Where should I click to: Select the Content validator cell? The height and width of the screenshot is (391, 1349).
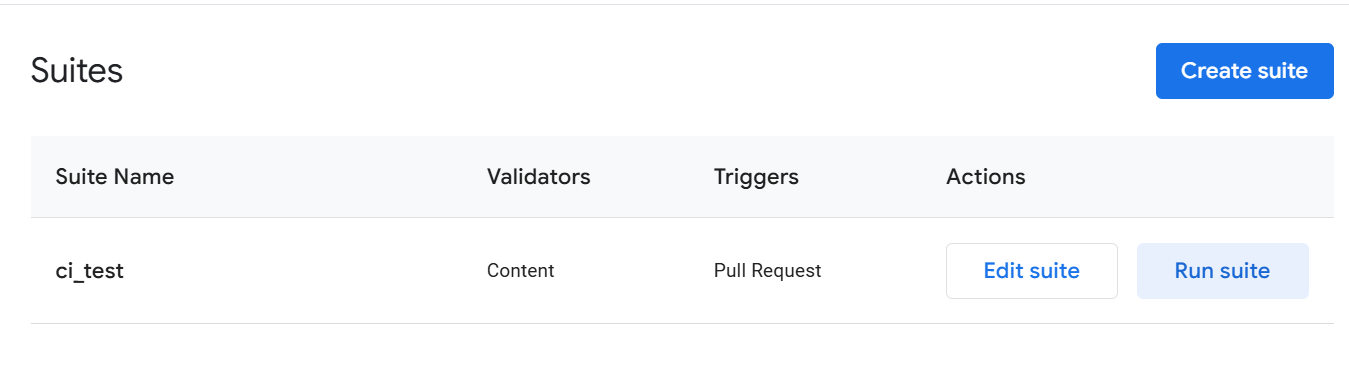520,271
